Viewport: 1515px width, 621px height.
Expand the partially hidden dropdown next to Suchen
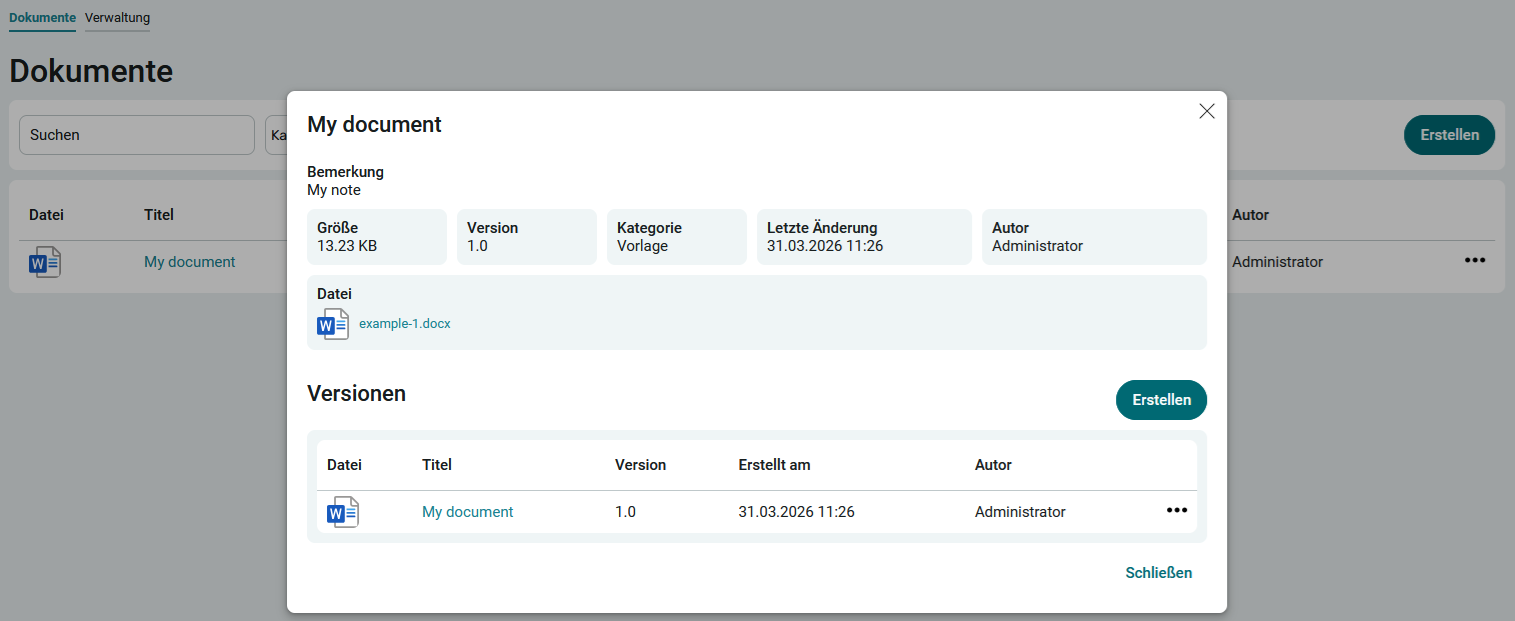click(276, 135)
